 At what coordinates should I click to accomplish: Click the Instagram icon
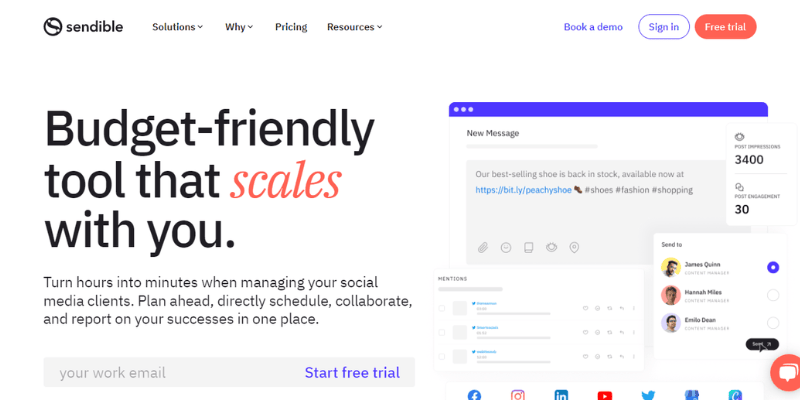point(518,395)
